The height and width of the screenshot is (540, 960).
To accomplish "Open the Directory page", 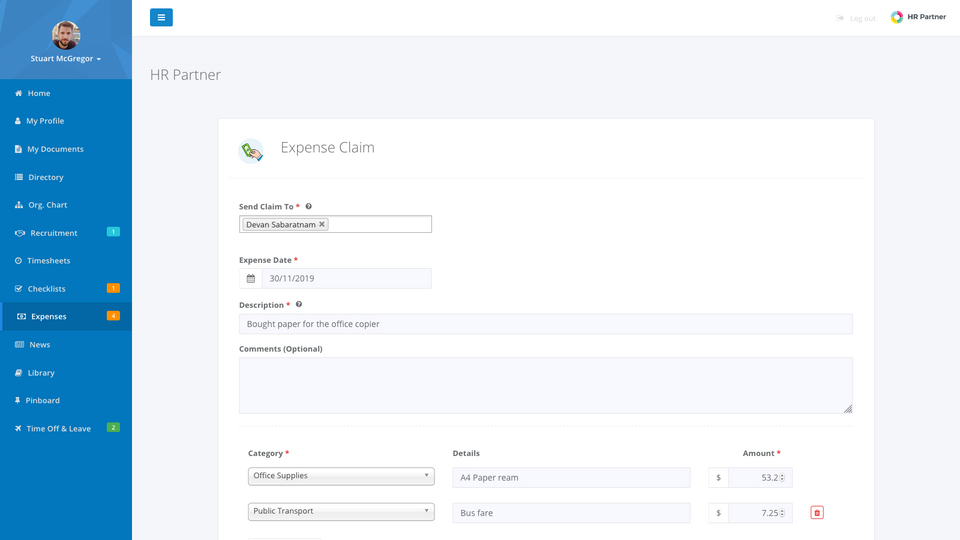I will pyautogui.click(x=66, y=177).
